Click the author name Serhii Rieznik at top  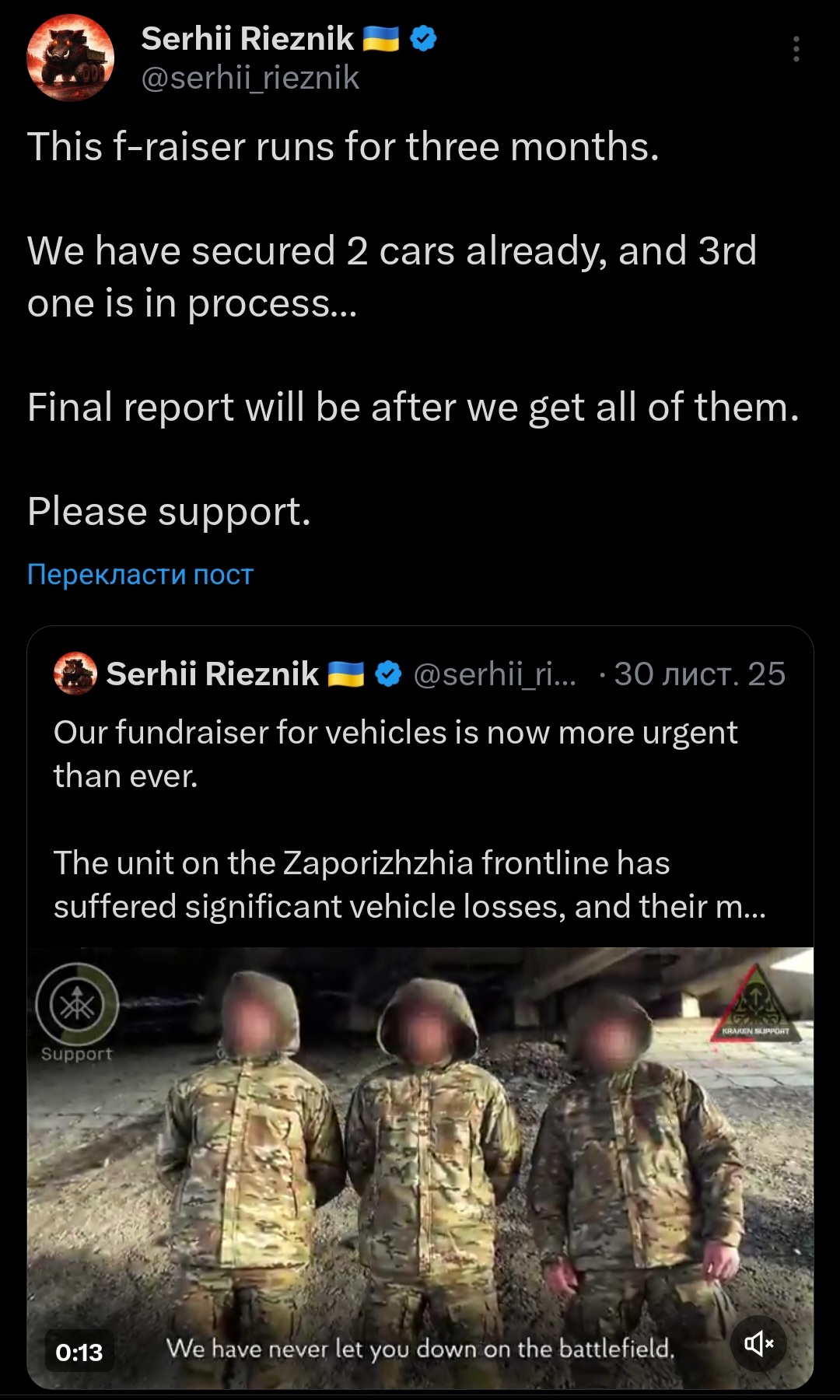(x=247, y=38)
